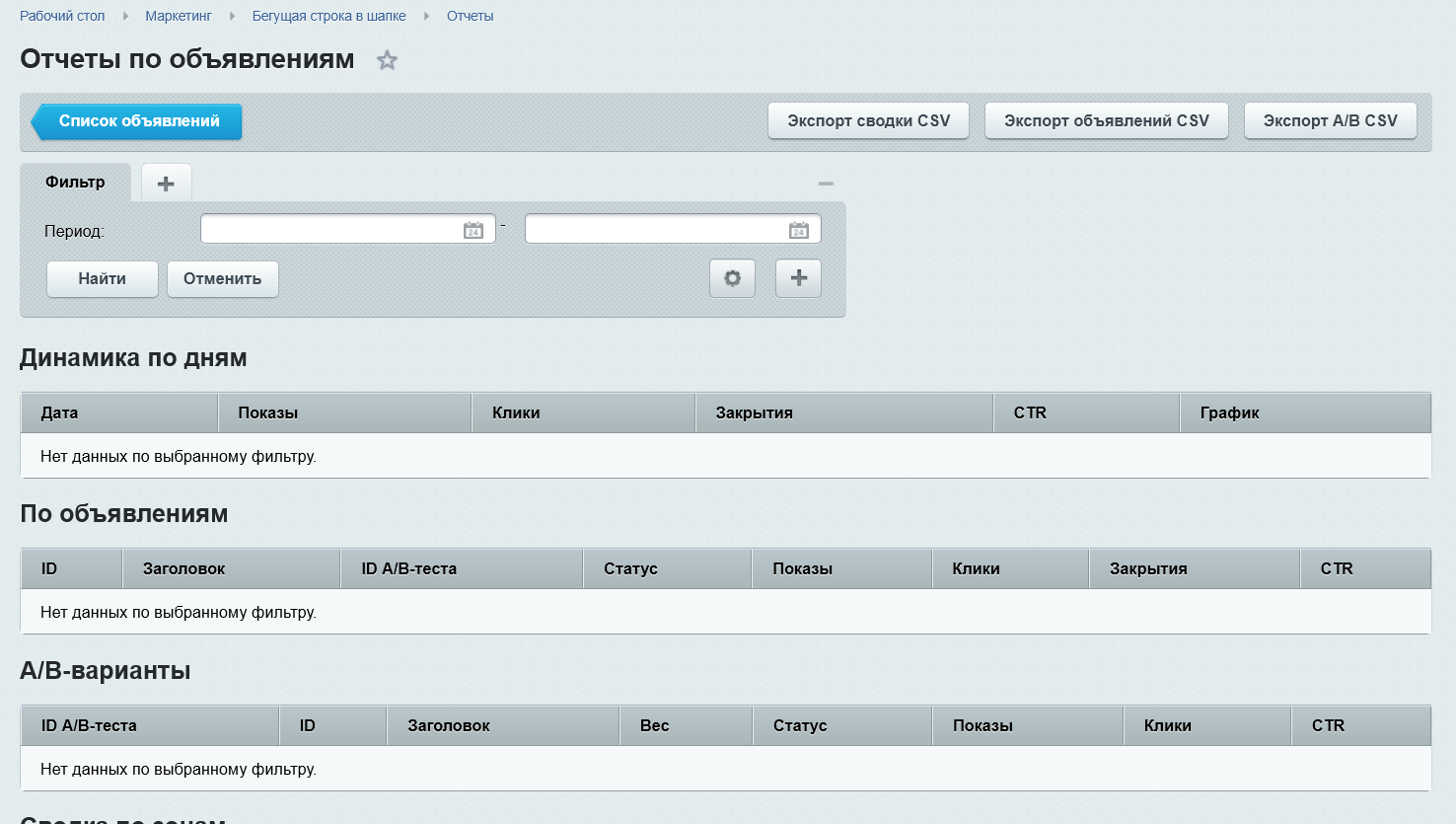This screenshot has height=824, width=1456.
Task: Click Закрытия header in По объявлениям table
Action: pos(1196,568)
